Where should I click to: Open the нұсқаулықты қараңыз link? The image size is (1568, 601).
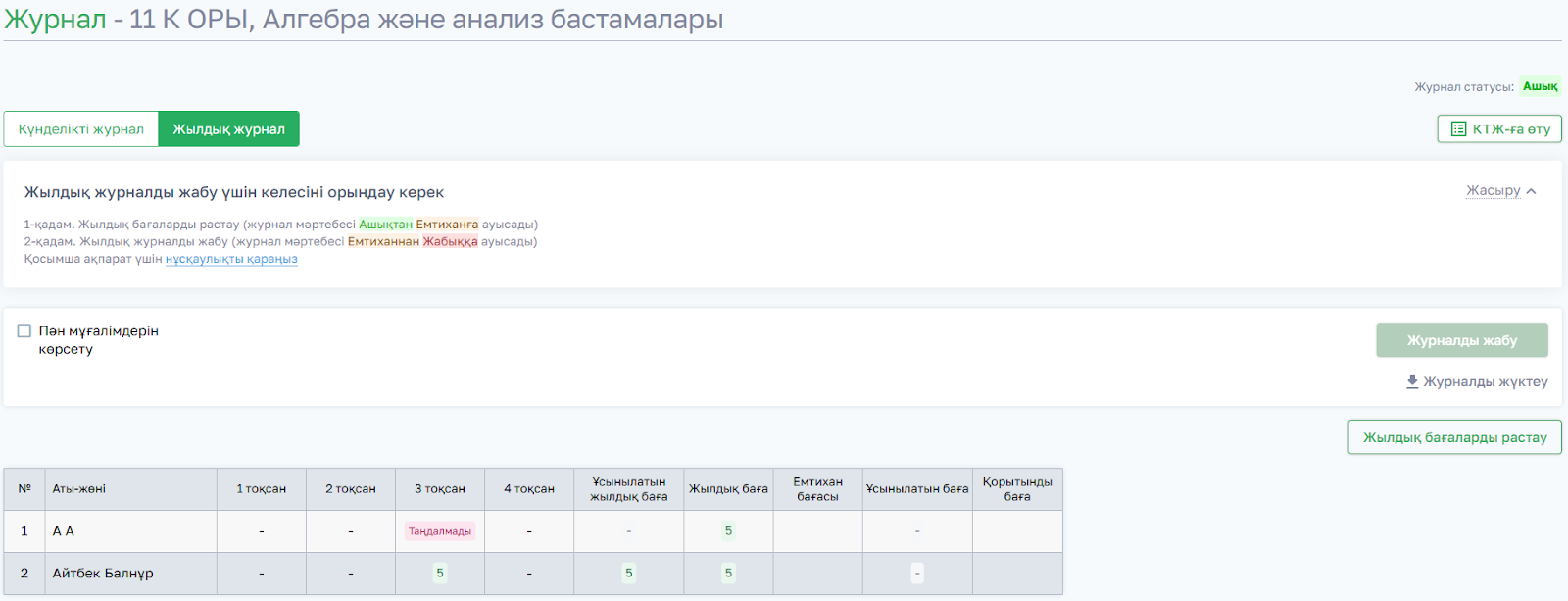pos(231,259)
